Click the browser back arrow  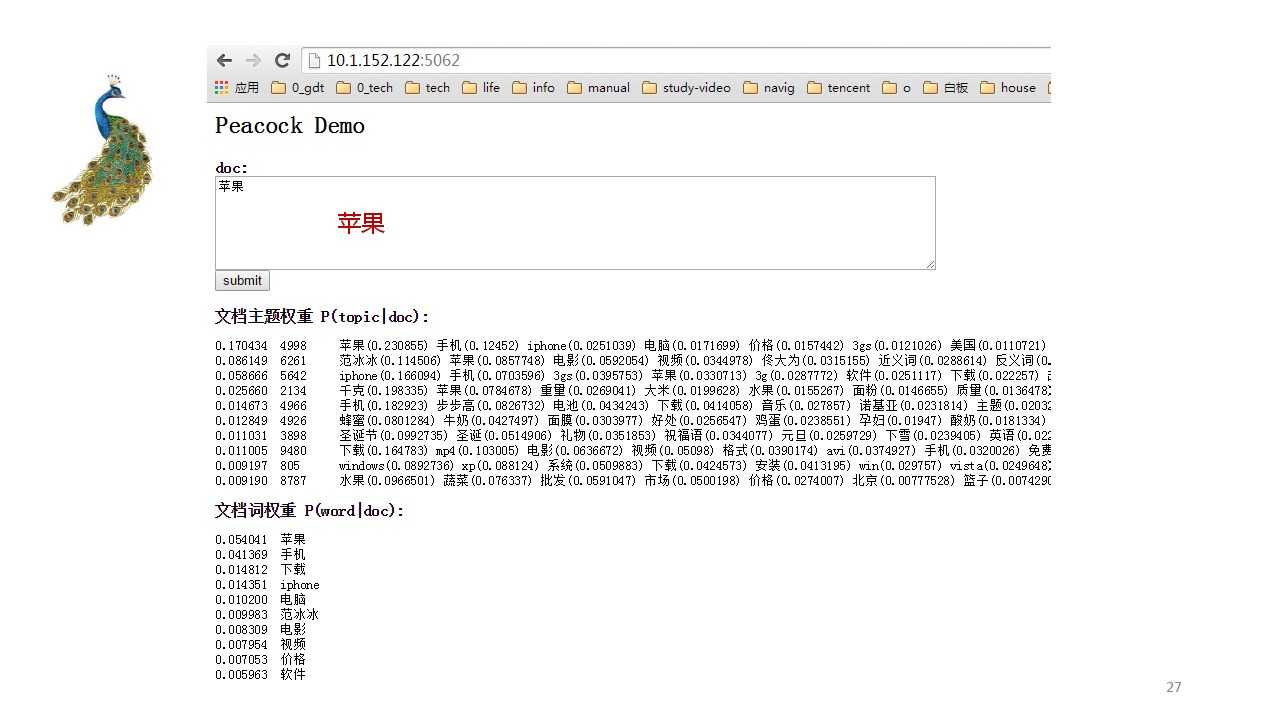[224, 60]
